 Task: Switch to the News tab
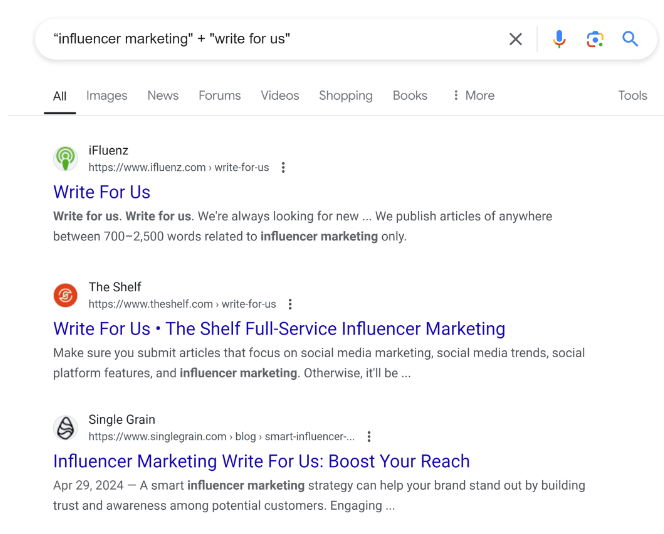(x=163, y=96)
